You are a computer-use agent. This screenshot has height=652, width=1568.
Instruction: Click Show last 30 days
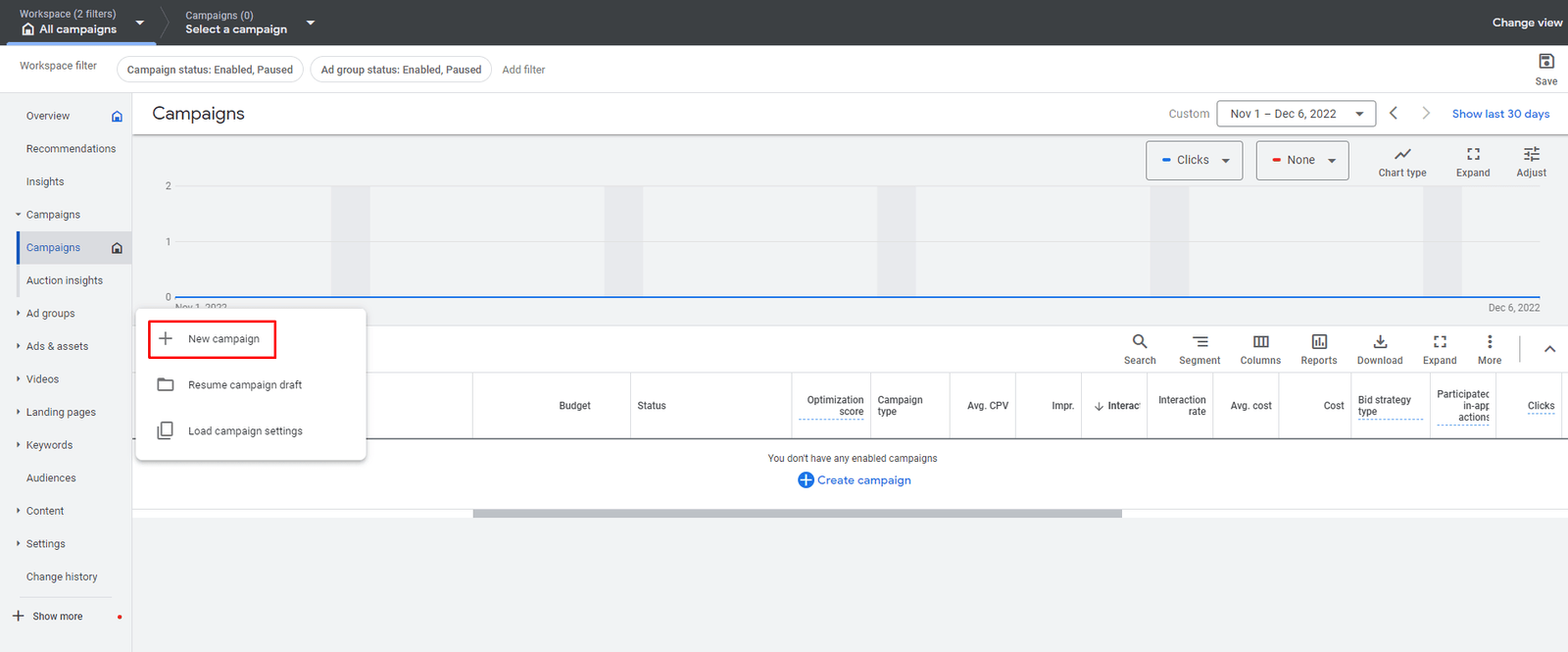(1500, 114)
